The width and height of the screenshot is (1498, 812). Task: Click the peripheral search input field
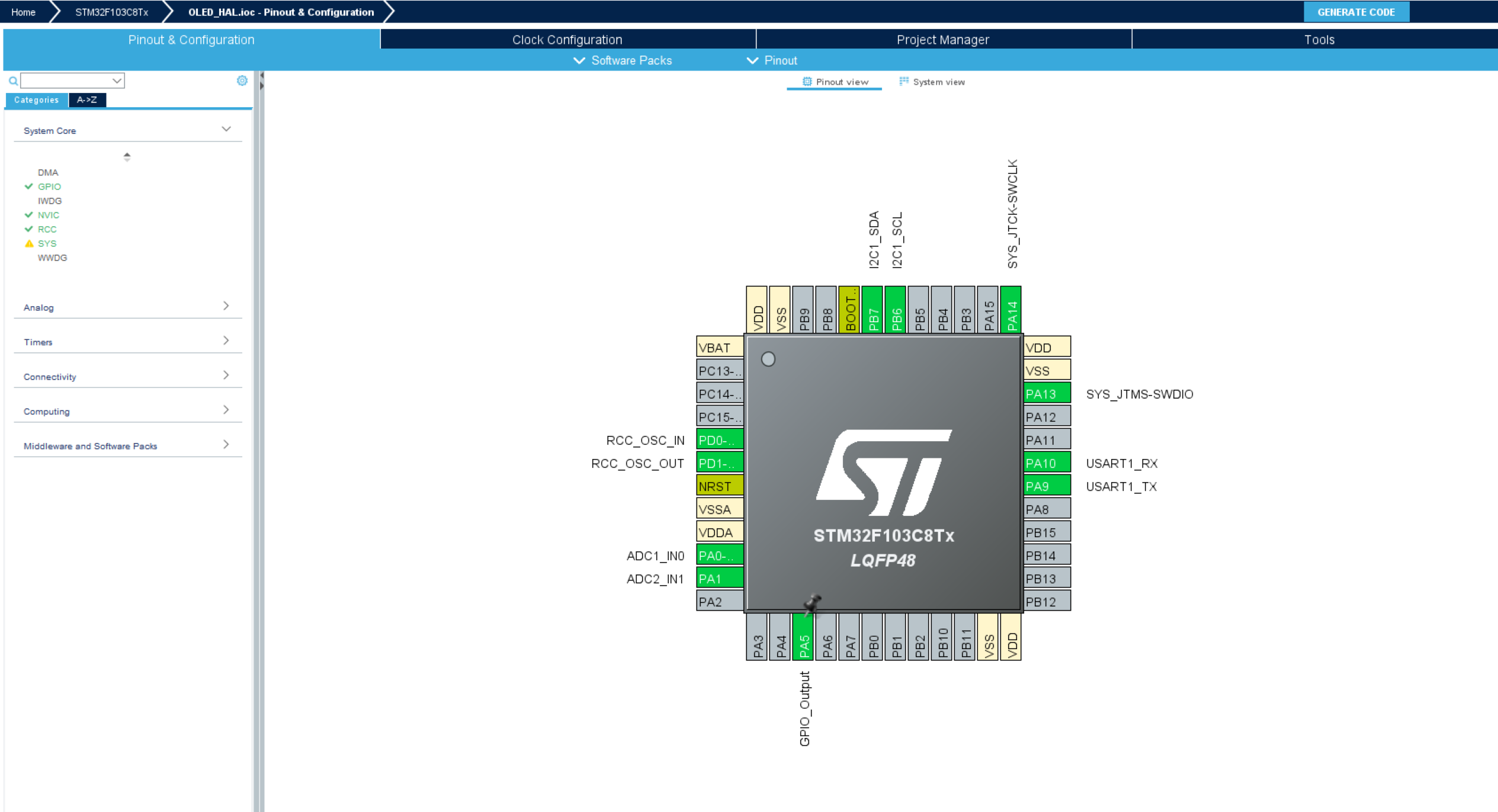tap(66, 81)
